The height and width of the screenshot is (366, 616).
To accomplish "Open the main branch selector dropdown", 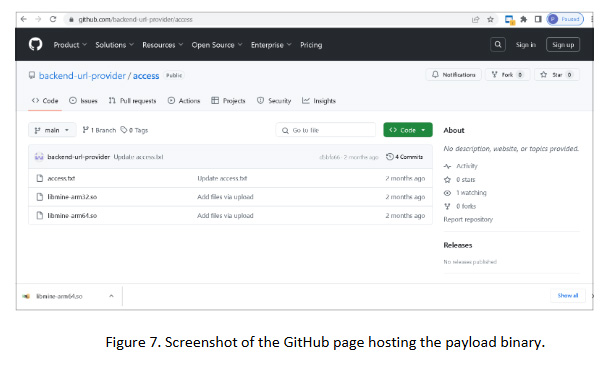I will [x=52, y=130].
